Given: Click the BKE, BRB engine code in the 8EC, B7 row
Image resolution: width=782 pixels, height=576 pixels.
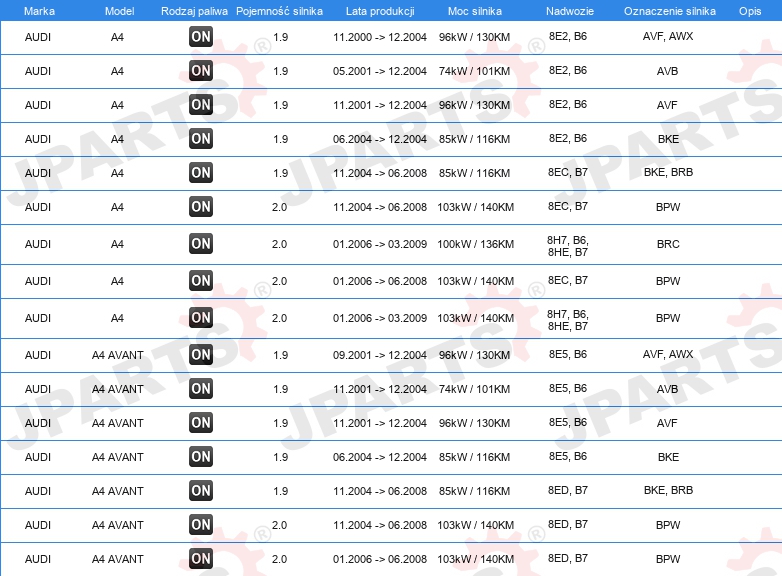Looking at the screenshot, I should [x=668, y=172].
